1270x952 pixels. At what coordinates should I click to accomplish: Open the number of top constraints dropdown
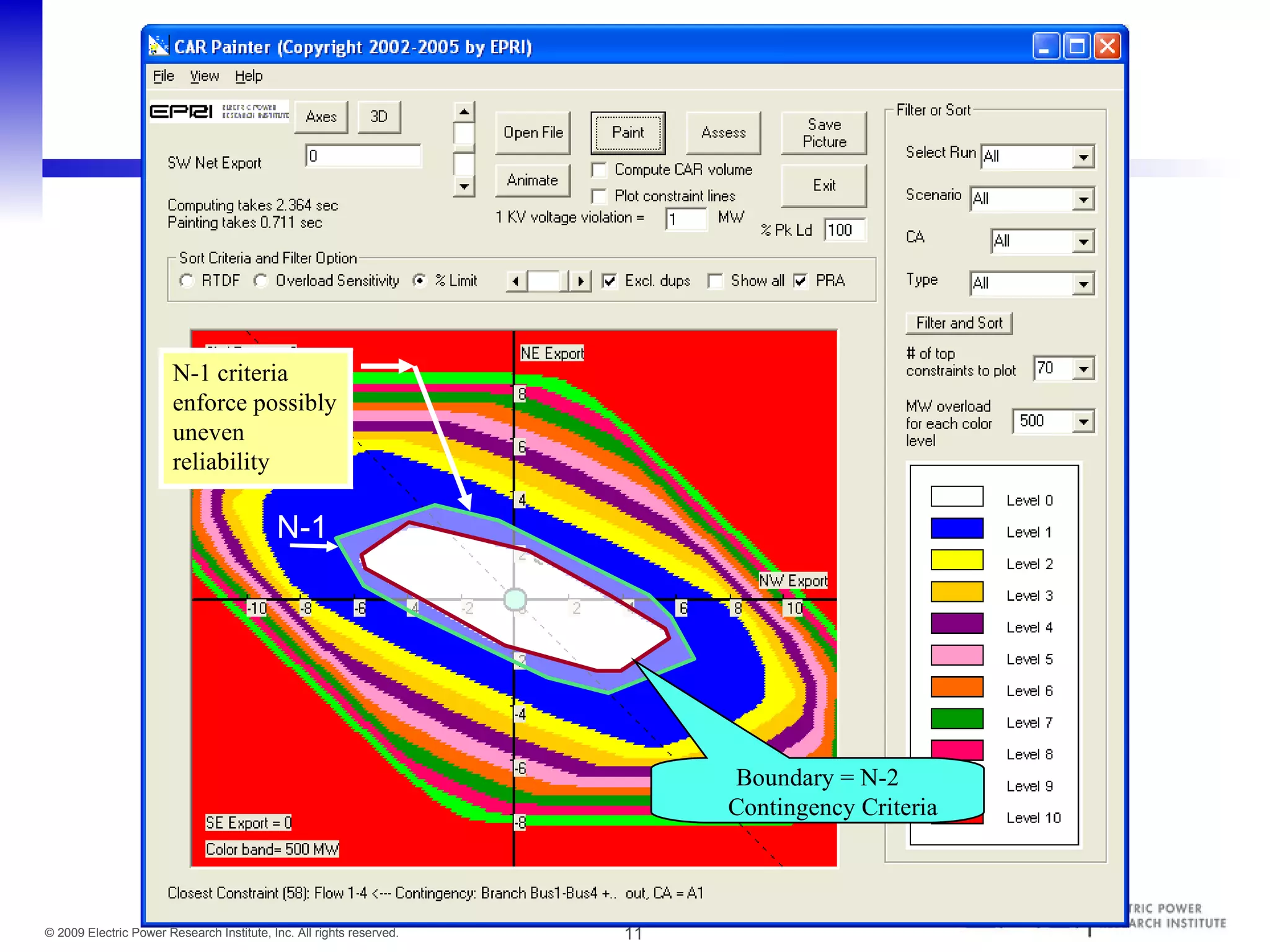click(1083, 369)
